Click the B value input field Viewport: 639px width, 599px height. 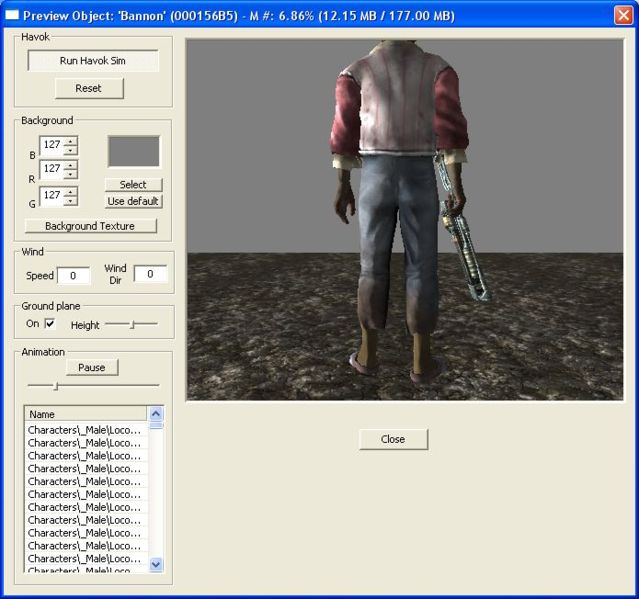point(52,145)
